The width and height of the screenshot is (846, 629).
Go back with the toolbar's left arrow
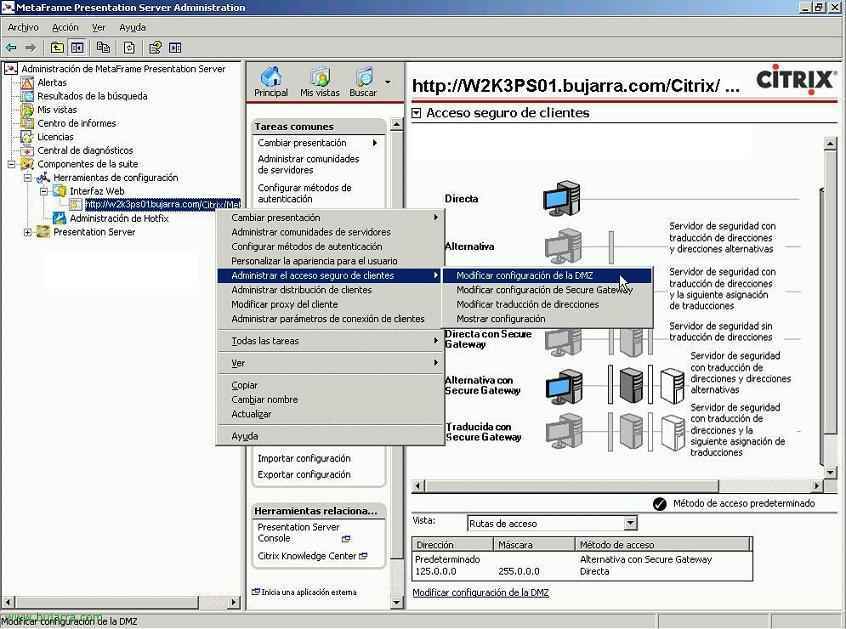(11, 48)
